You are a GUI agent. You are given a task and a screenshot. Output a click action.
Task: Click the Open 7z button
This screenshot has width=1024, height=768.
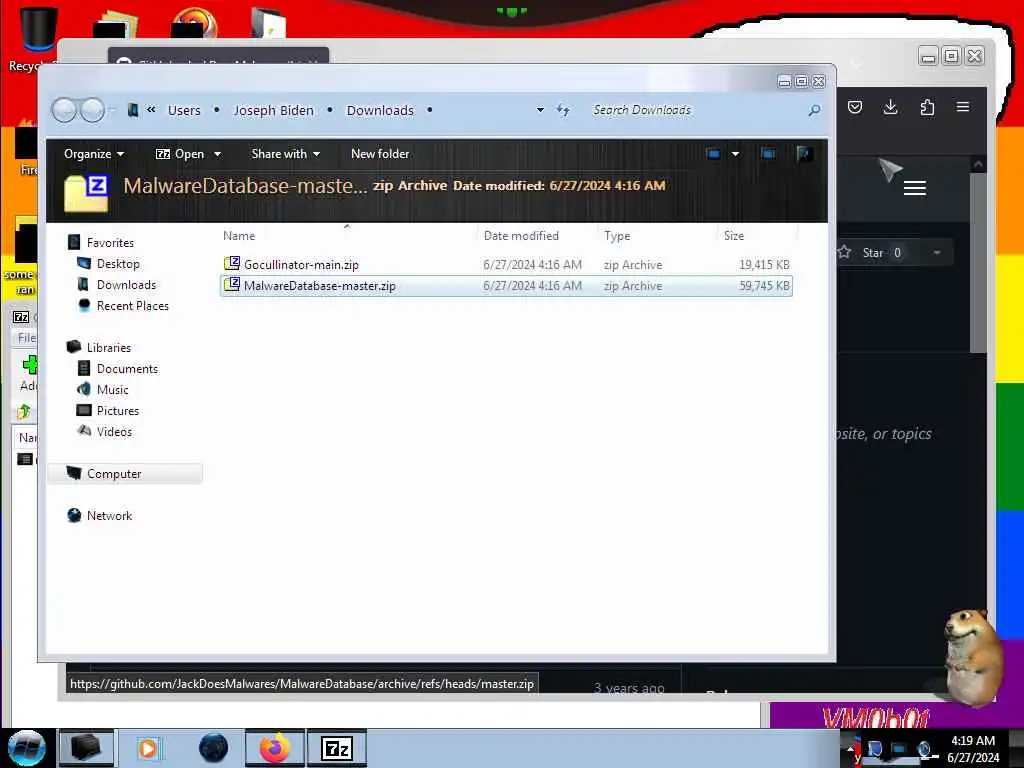[x=180, y=154]
